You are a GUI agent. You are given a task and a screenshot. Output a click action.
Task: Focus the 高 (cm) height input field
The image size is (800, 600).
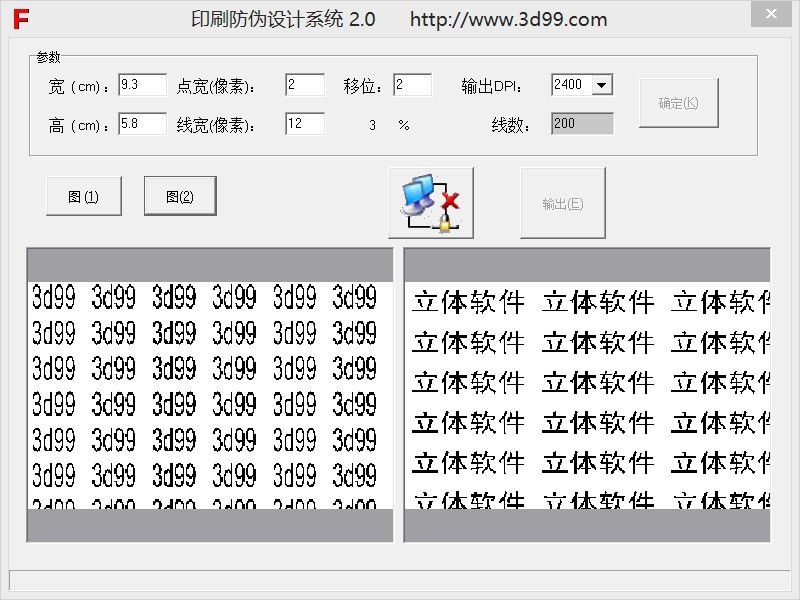click(141, 124)
